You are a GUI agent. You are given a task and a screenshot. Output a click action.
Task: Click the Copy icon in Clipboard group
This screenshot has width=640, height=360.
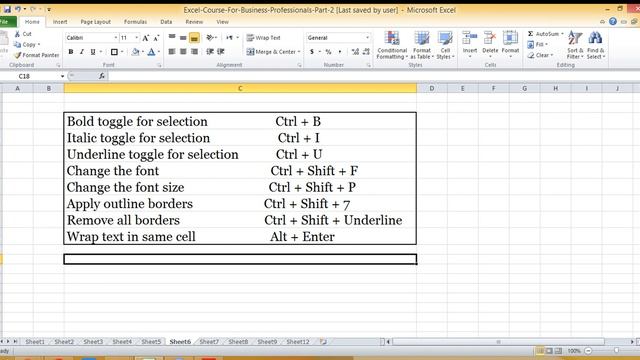coord(18,44)
